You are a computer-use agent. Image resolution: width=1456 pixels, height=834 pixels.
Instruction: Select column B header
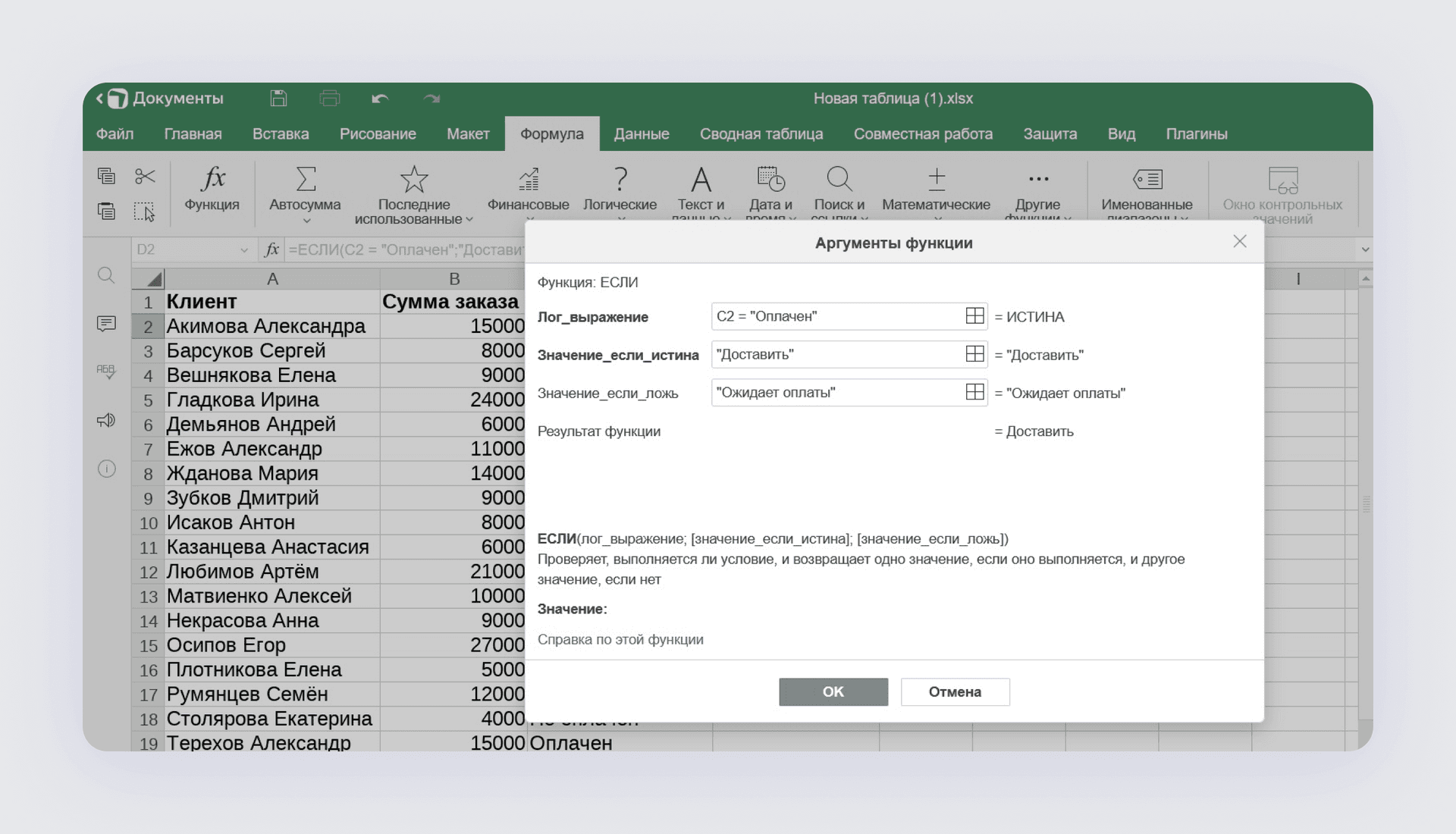click(x=453, y=278)
